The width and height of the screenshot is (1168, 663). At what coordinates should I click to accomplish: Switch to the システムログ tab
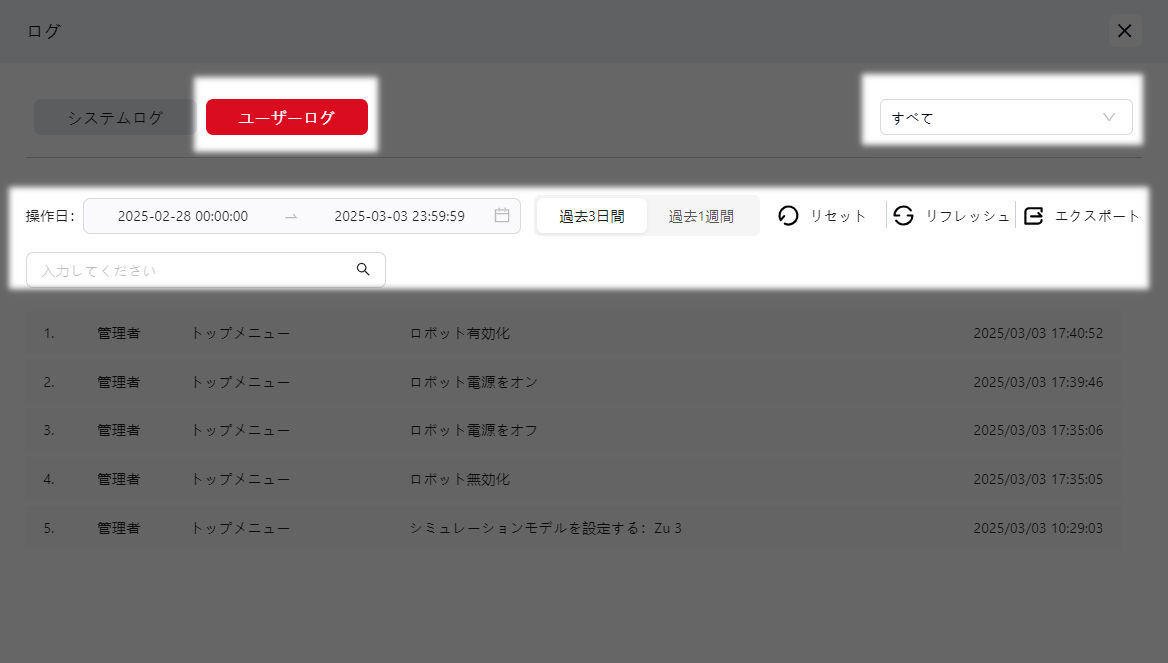pyautogui.click(x=115, y=117)
